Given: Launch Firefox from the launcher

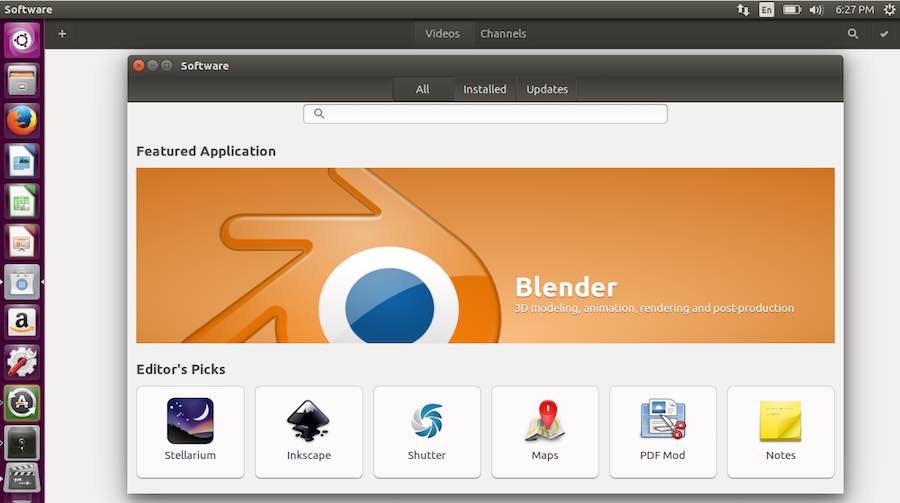Looking at the screenshot, I should (x=22, y=121).
